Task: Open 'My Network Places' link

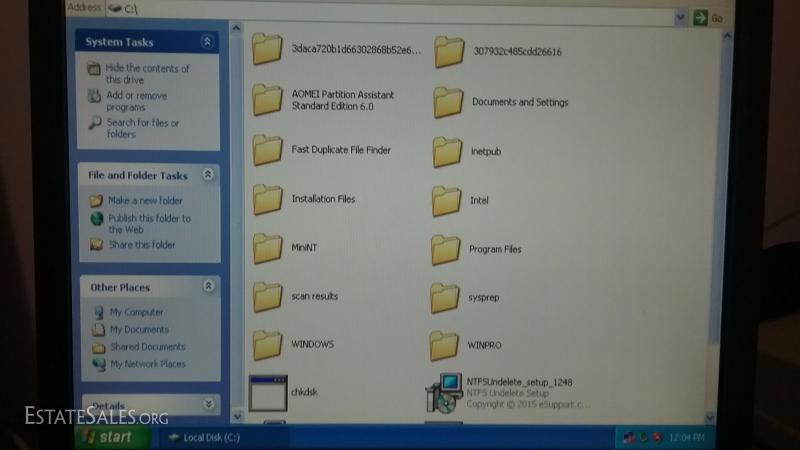Action: (x=147, y=364)
